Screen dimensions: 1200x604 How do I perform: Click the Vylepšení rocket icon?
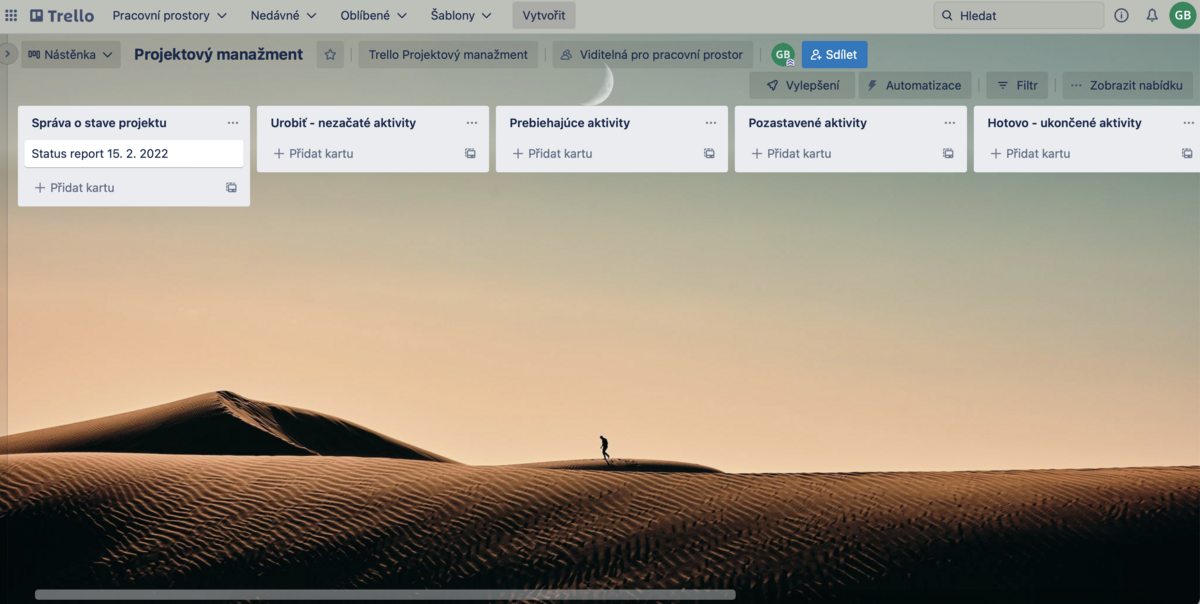770,86
